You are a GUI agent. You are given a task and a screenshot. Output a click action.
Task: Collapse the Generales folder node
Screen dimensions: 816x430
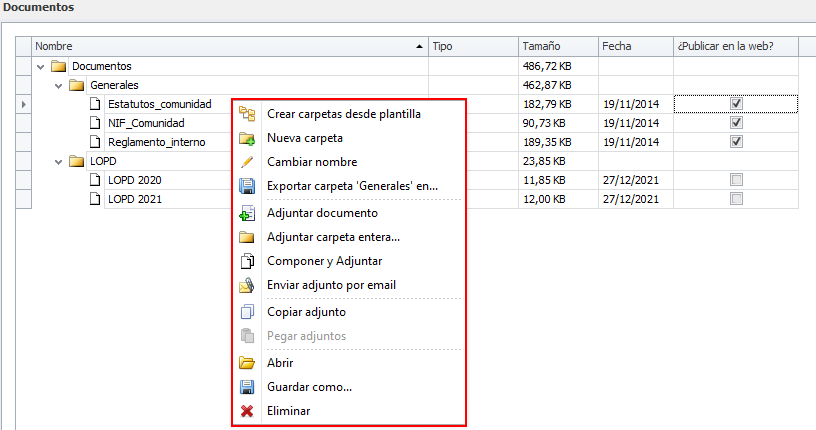(x=58, y=86)
